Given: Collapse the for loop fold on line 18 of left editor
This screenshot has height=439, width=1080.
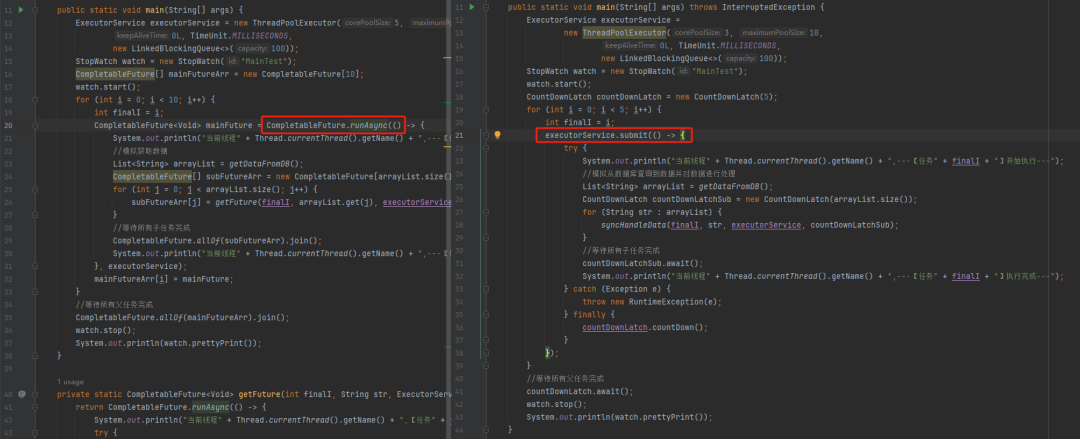Looking at the screenshot, I should [x=35, y=100].
